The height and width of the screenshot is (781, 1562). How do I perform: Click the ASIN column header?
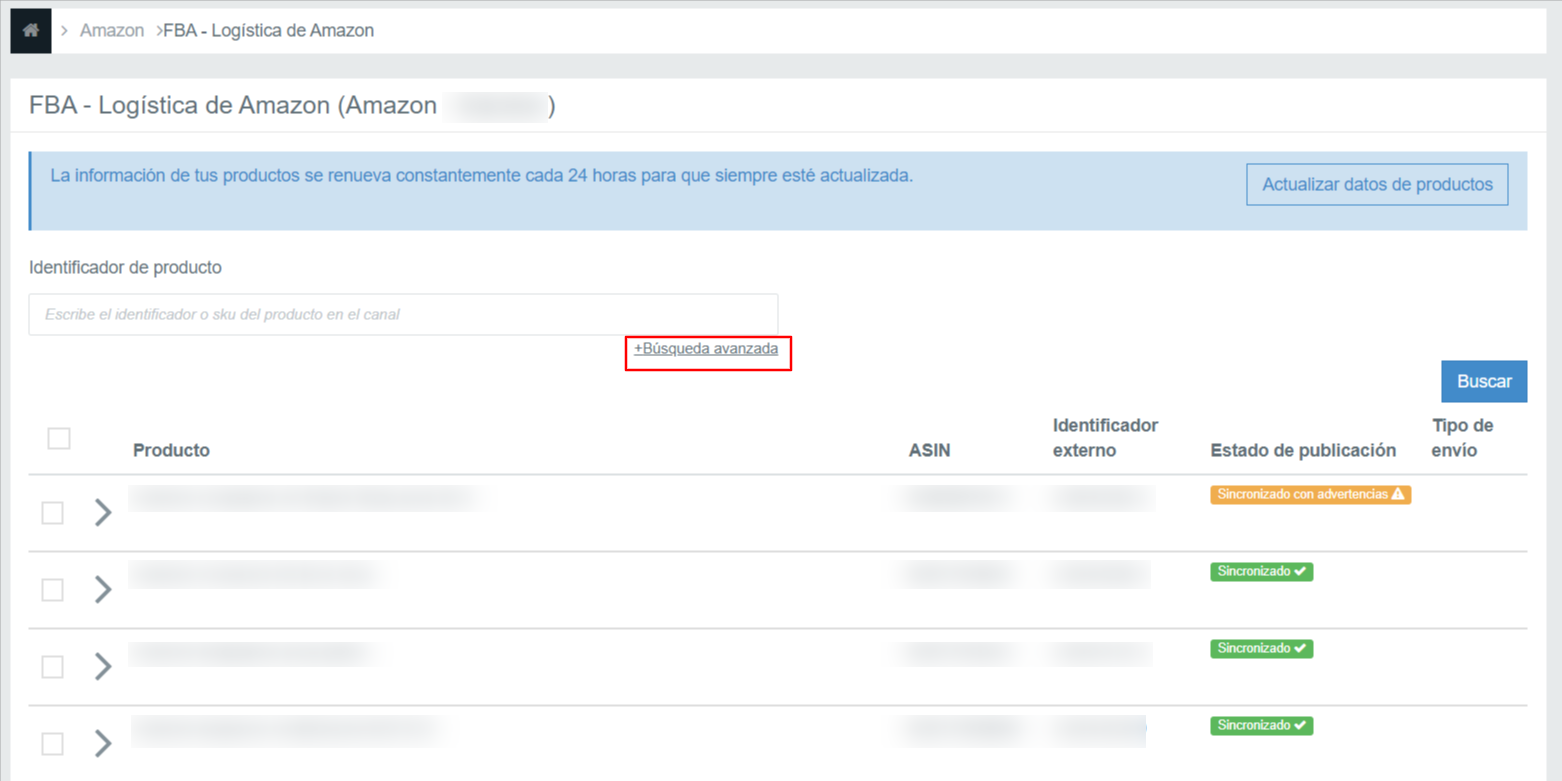coord(929,450)
